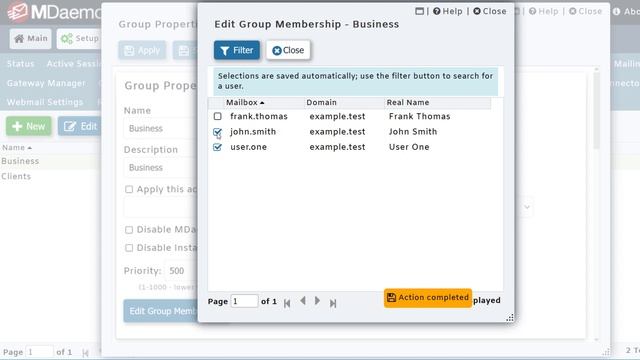
Task: Sort groups list by Name column
Action: pos(16,147)
